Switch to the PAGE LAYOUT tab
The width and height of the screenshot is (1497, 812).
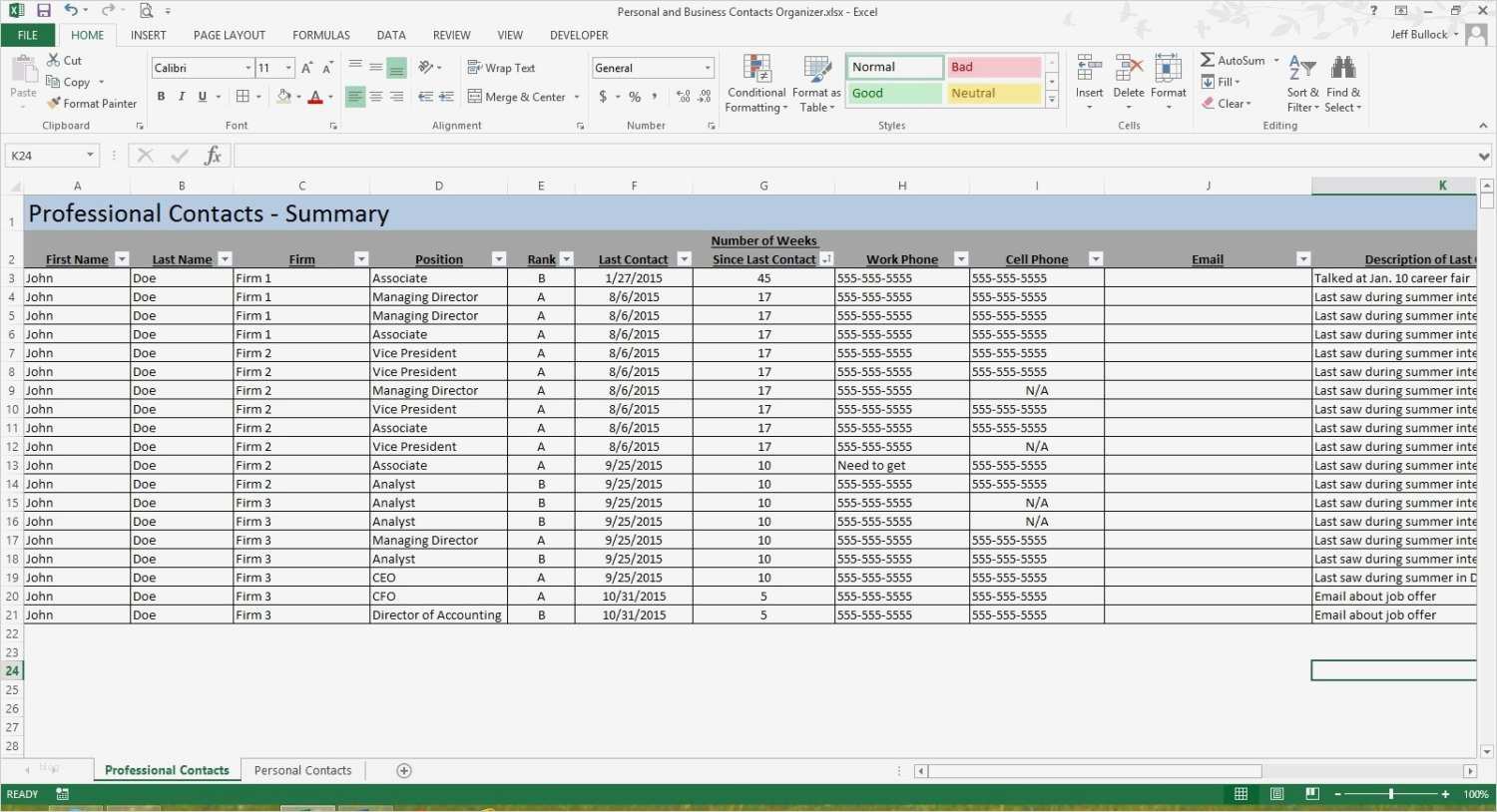[230, 35]
